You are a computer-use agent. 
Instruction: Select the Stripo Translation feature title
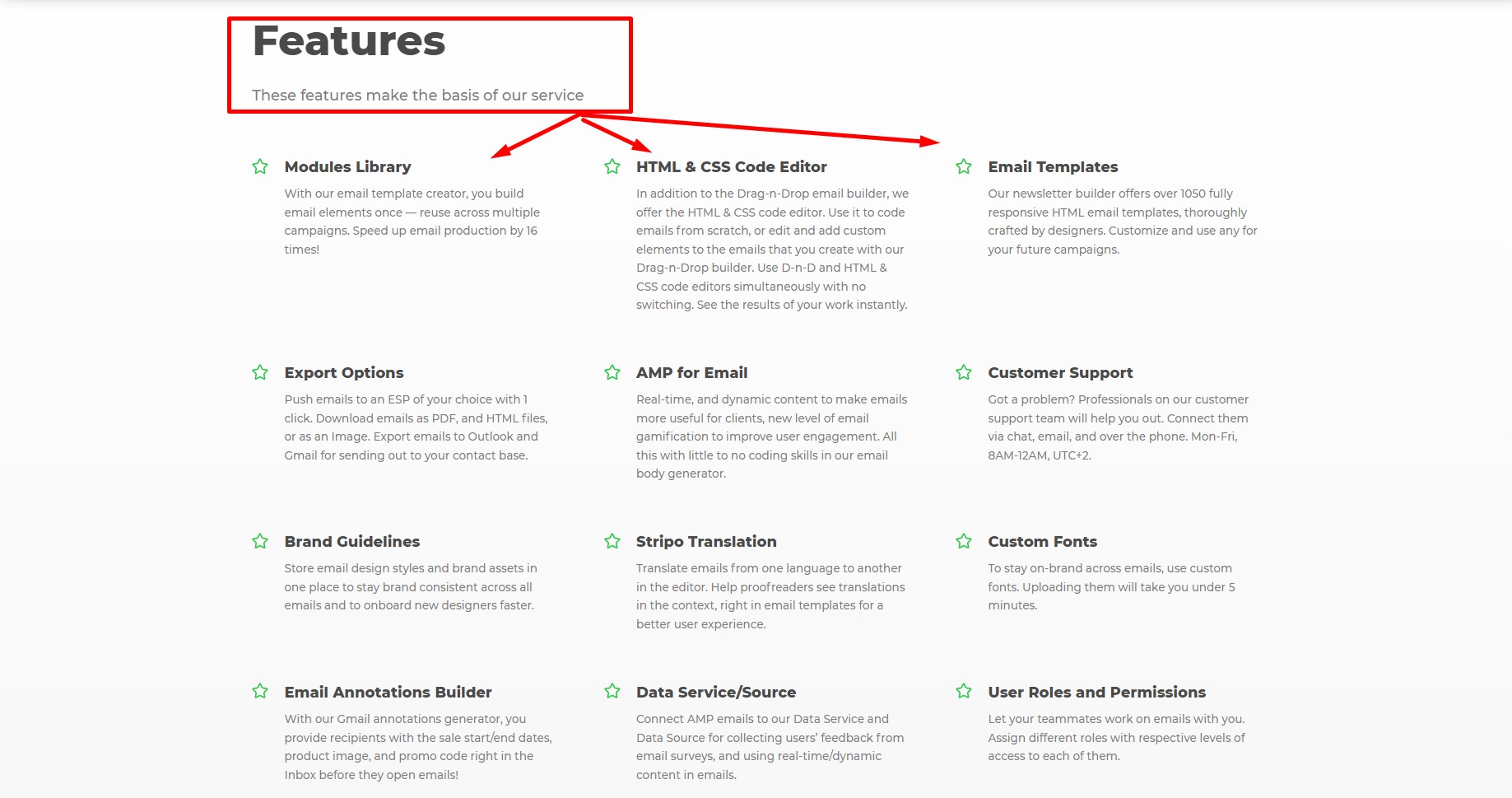[706, 542]
